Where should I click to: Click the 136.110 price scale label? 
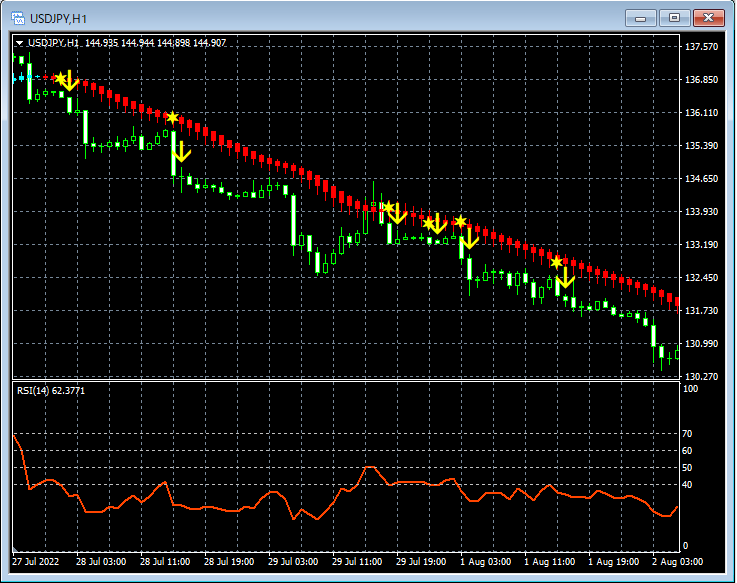(x=701, y=112)
